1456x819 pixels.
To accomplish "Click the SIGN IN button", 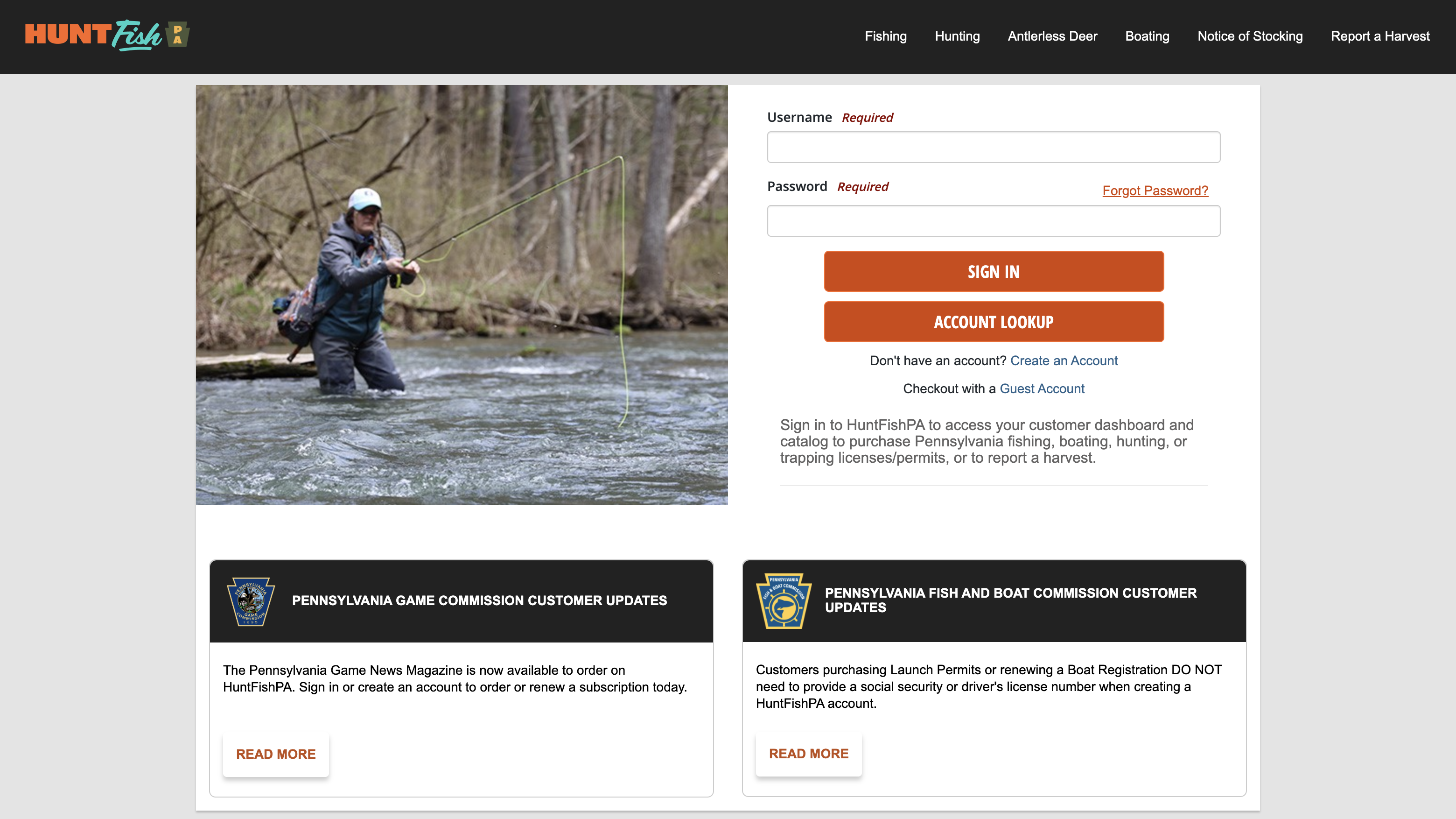I will (x=993, y=271).
